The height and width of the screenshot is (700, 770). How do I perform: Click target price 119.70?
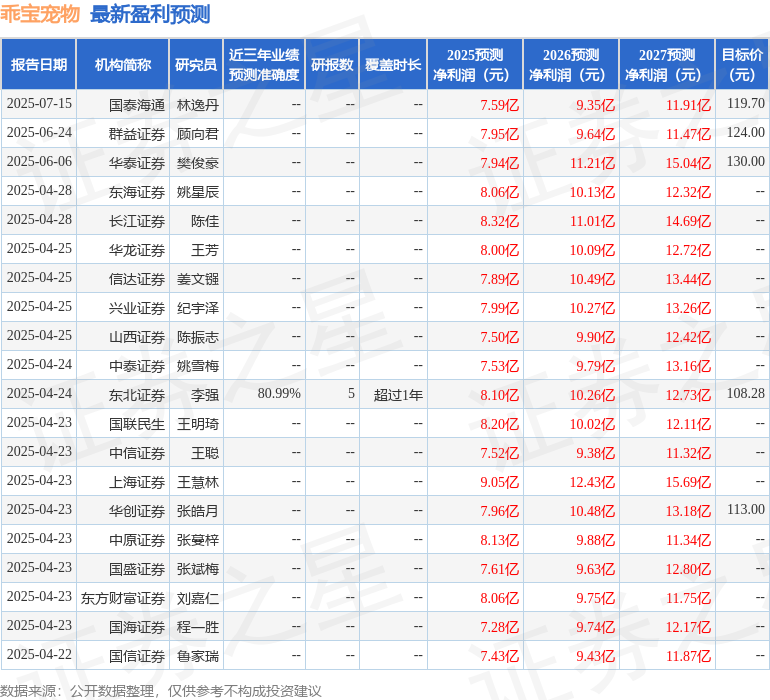(745, 104)
